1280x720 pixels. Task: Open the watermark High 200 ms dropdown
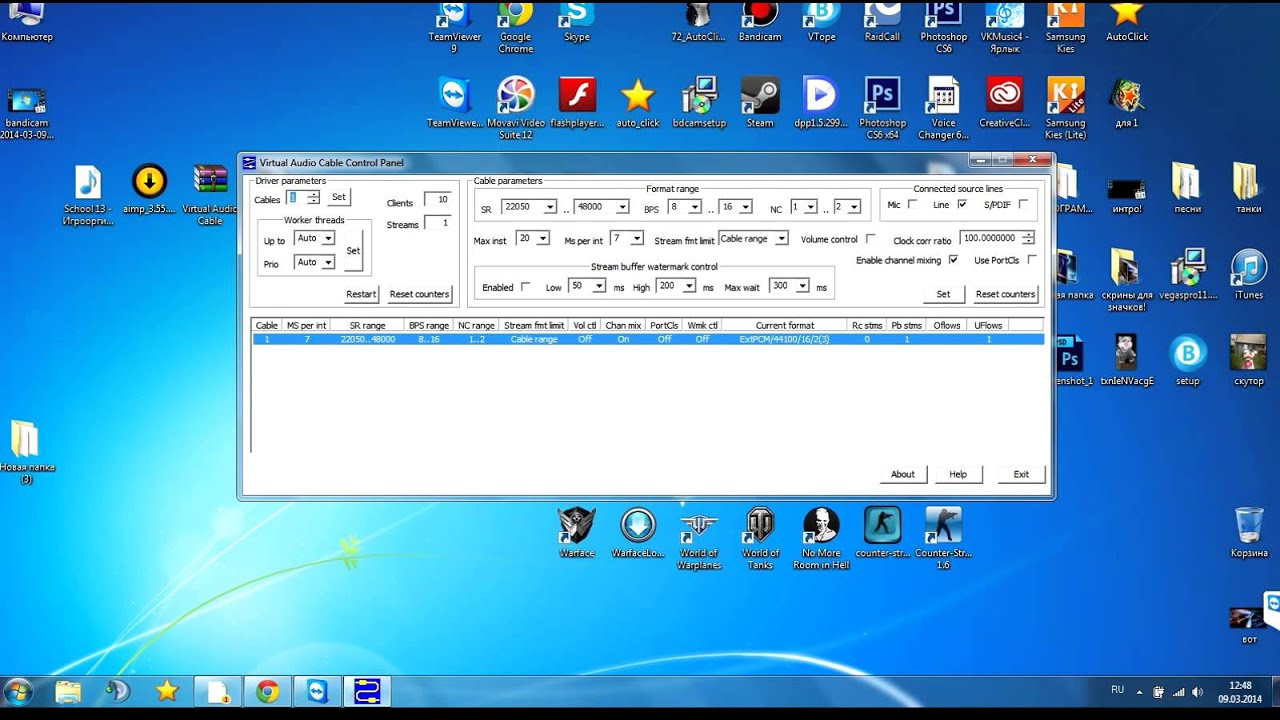click(x=689, y=286)
